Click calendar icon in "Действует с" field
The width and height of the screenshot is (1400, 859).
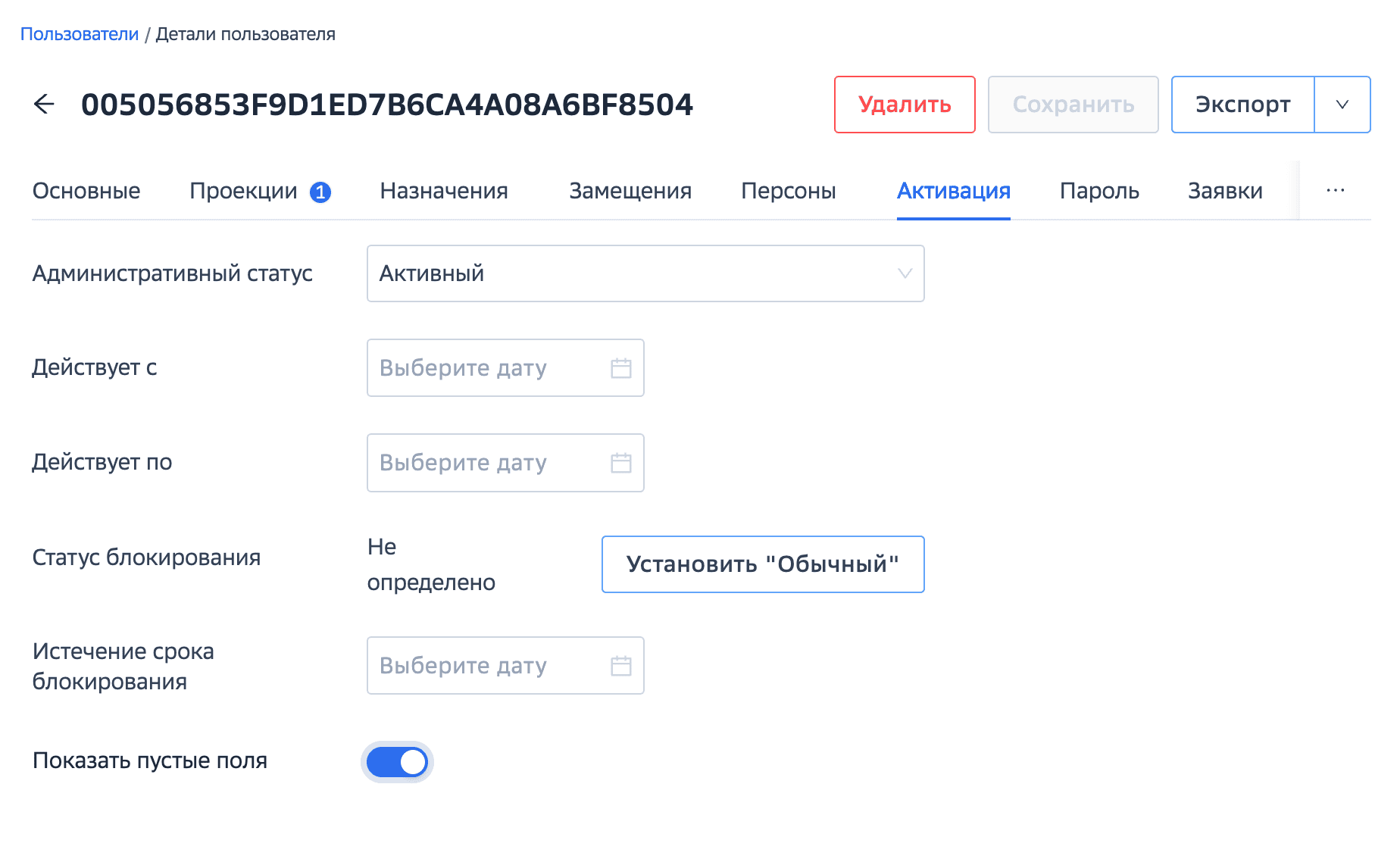point(621,368)
